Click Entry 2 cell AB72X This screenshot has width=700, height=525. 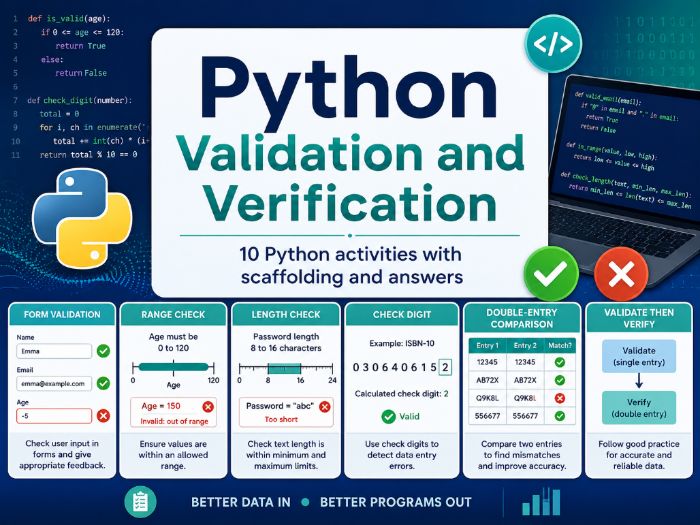click(525, 380)
